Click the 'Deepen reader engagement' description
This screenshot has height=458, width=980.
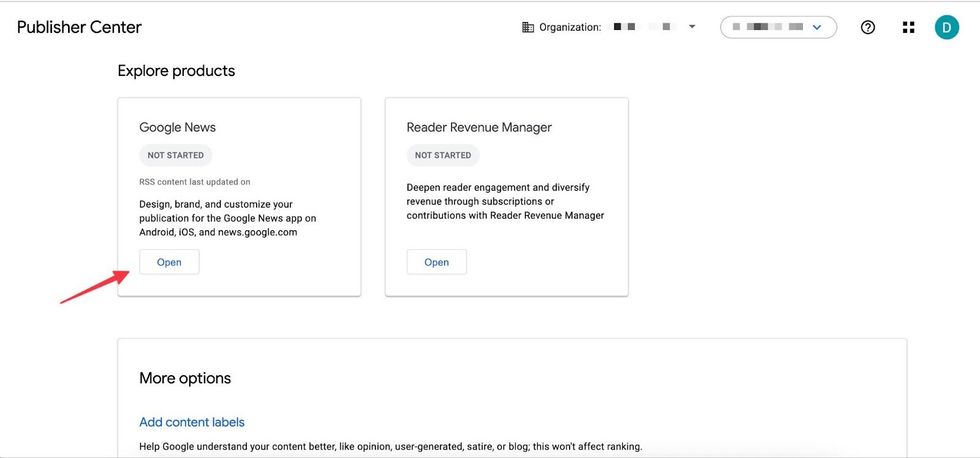[506, 201]
